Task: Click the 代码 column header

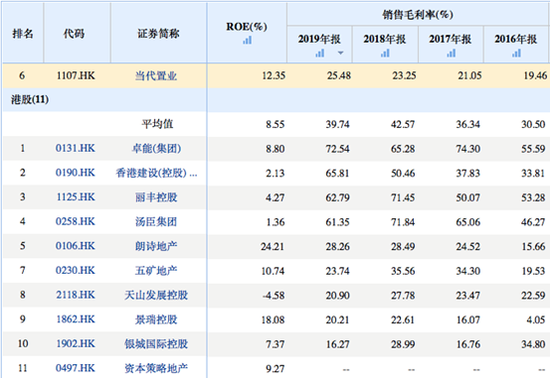Action: tap(74, 34)
